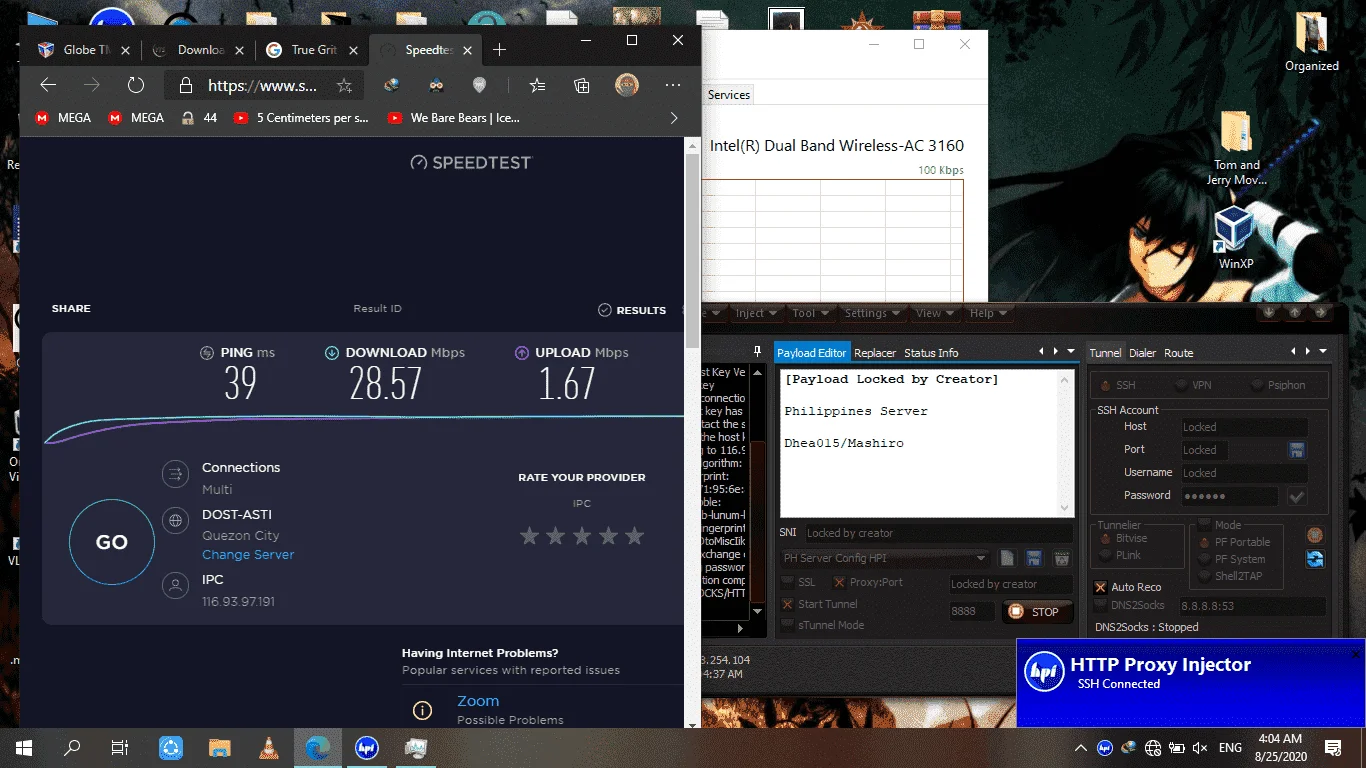Image resolution: width=1366 pixels, height=768 pixels.
Task: Open the Action Center notifications
Action: click(x=1333, y=747)
